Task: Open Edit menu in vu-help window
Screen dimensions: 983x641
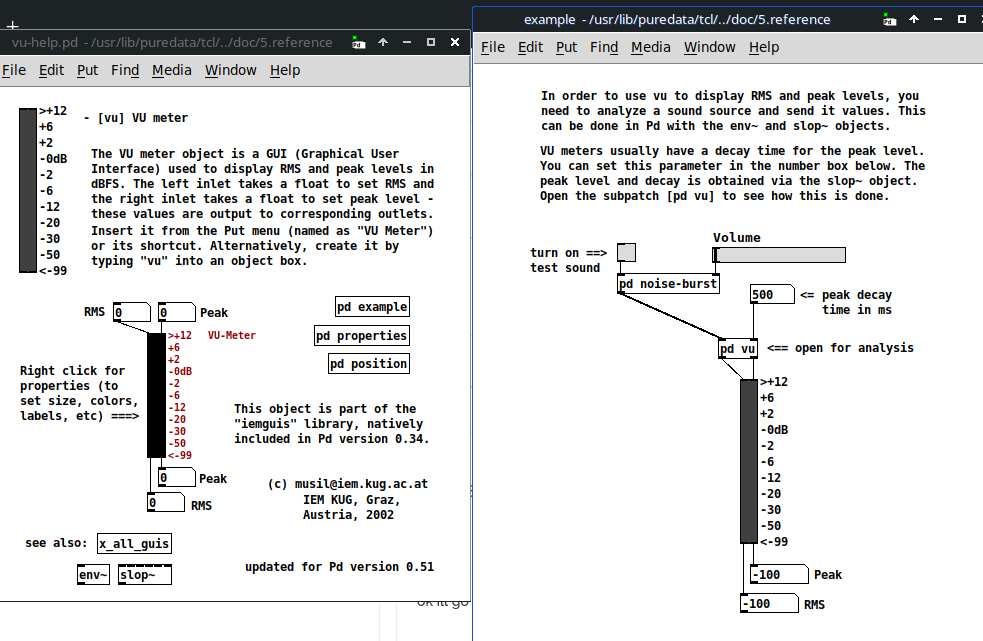Action: [x=51, y=70]
